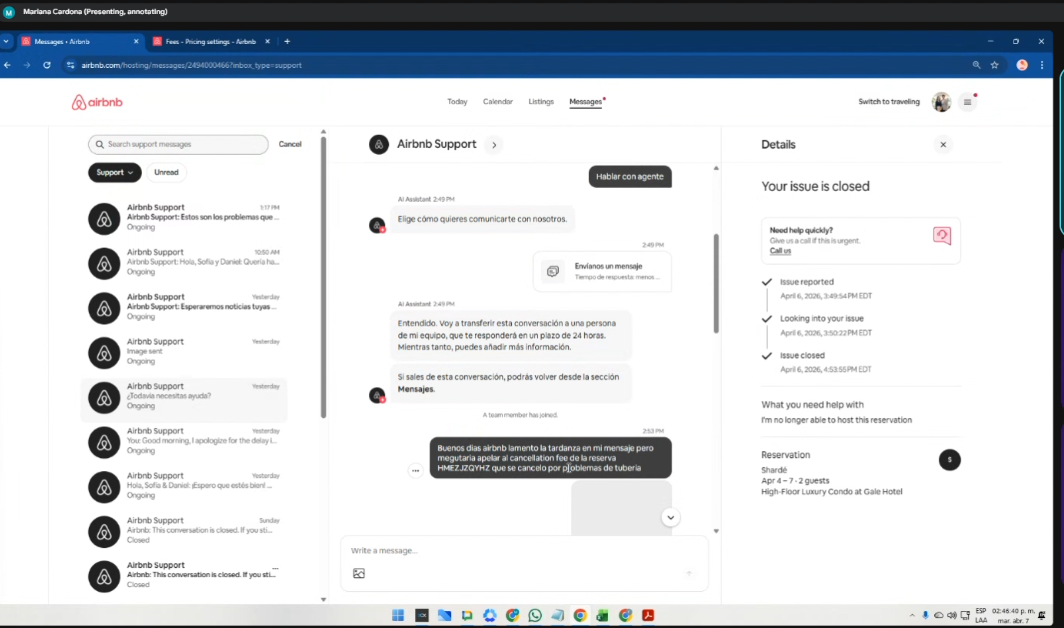
Task: Open the conversation starting Good morning, I apologize
Action: [x=184, y=442]
